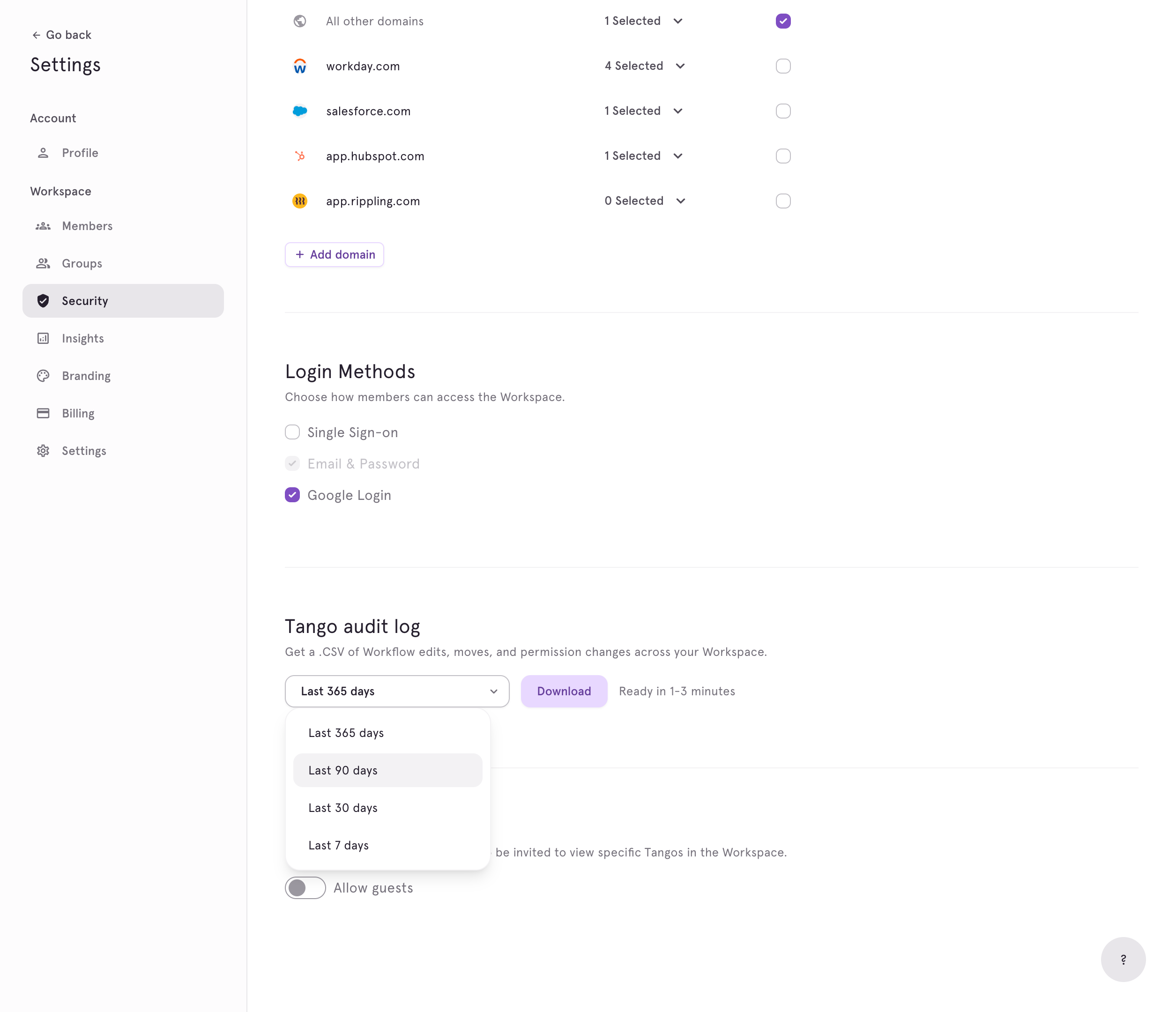Click the Go back arrow icon
This screenshot has height=1012, width=1176.
(x=37, y=35)
